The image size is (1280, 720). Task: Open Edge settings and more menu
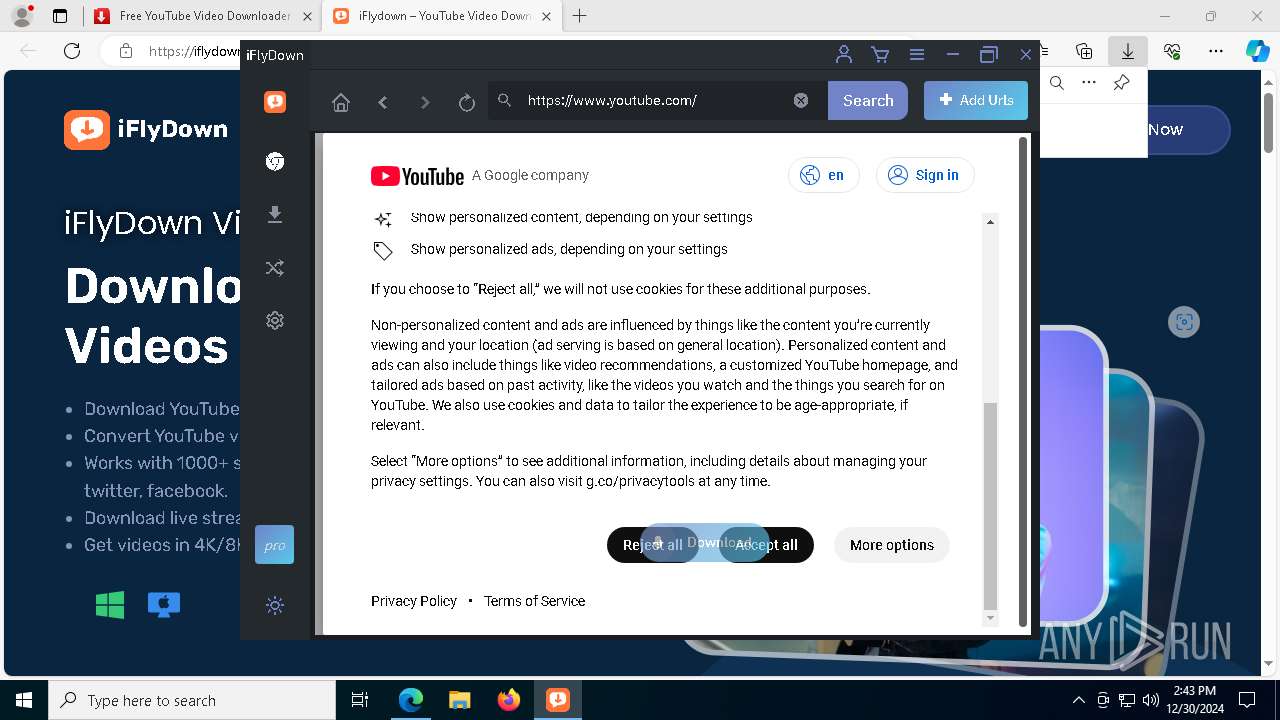coord(1216,51)
